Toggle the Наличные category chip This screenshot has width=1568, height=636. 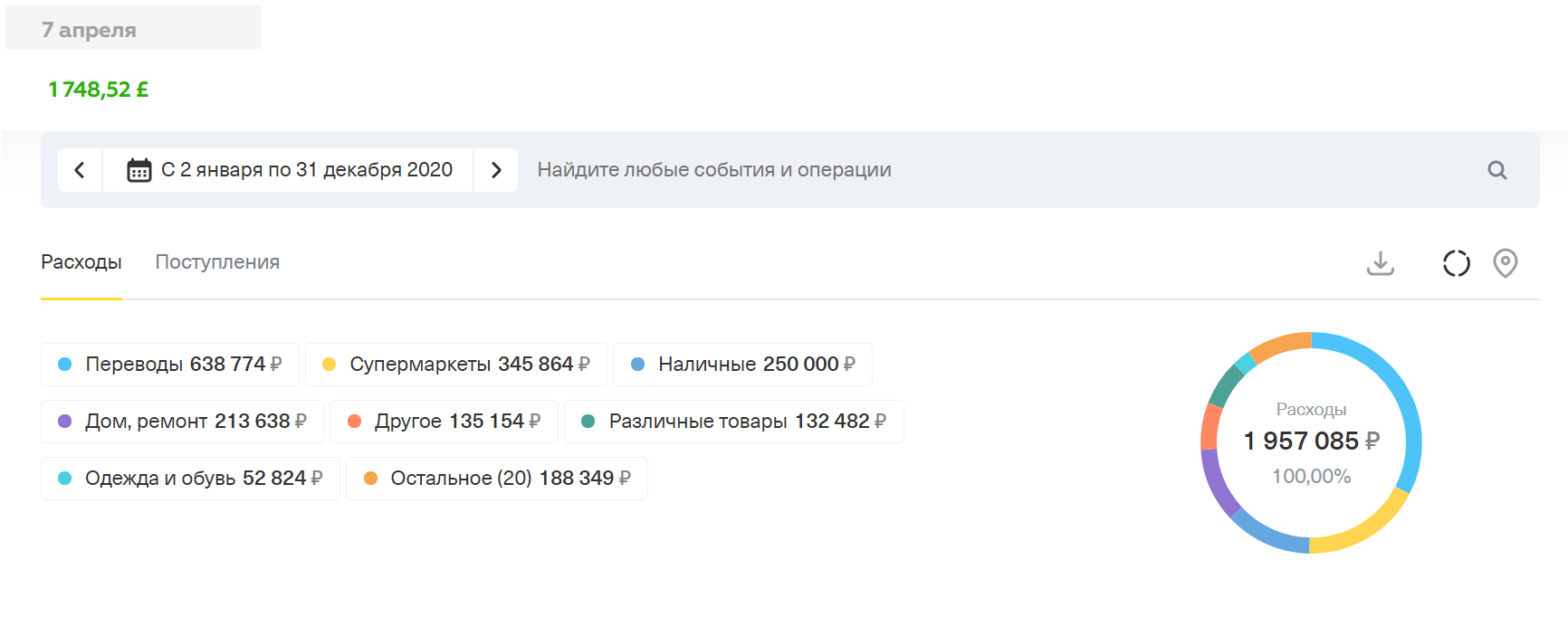tap(742, 365)
